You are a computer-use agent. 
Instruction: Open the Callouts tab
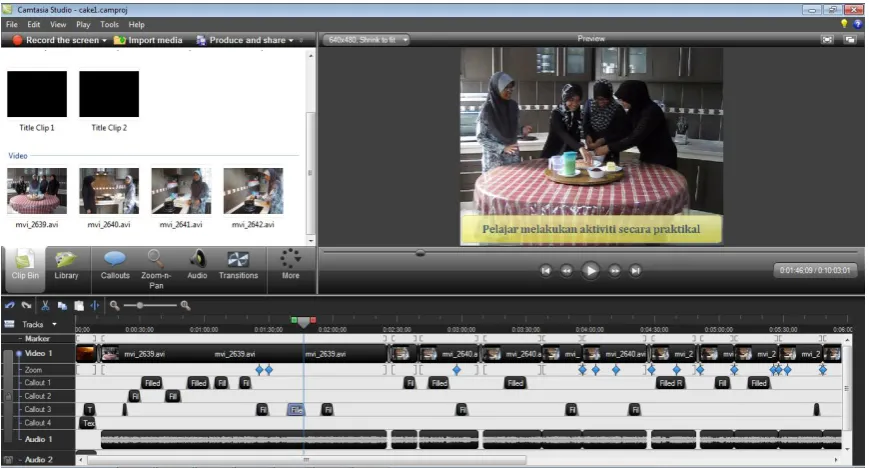(115, 265)
